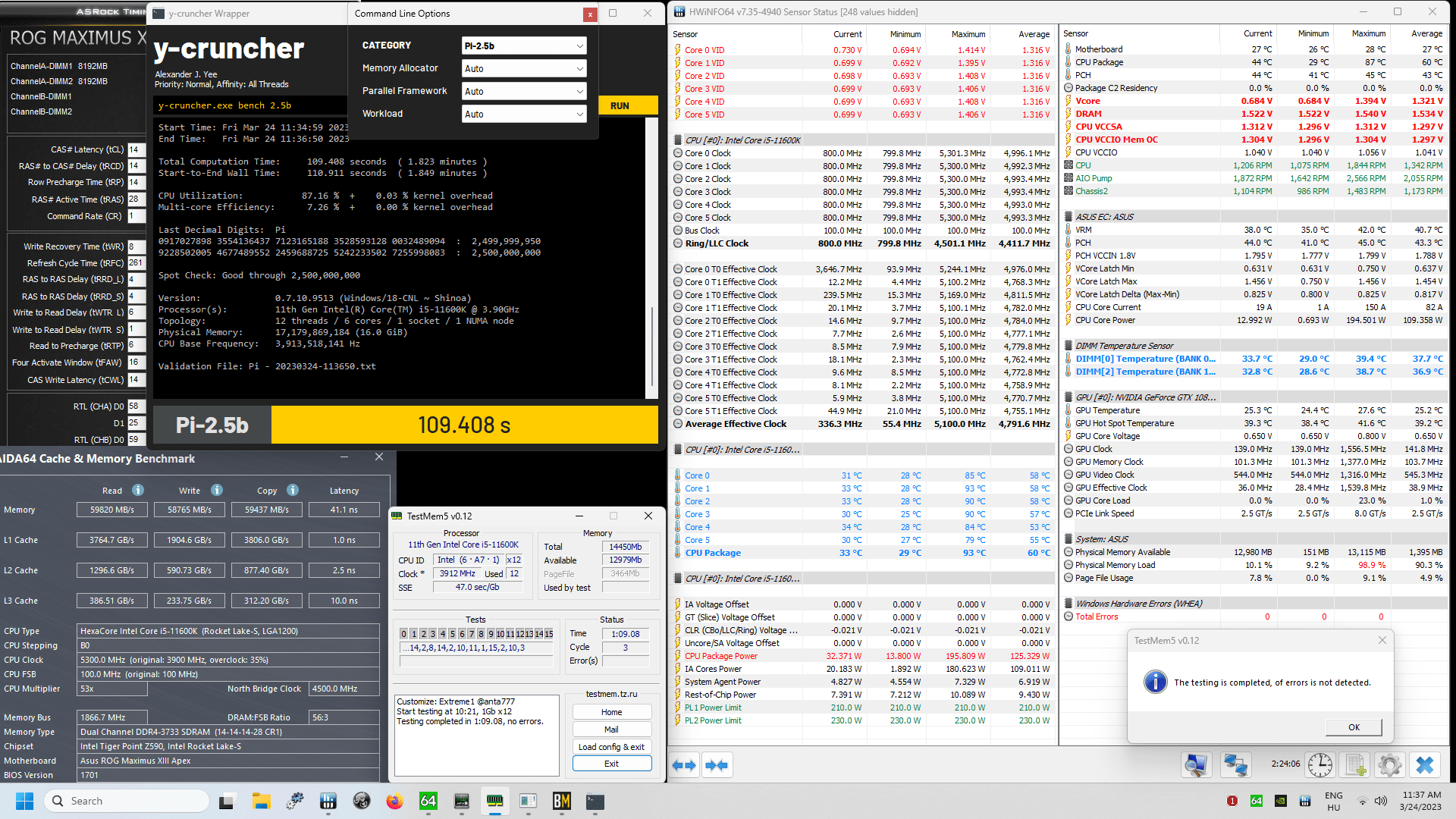The image size is (1456, 819).
Task: Click the Pi-2.5b result 109.408 s banner
Action: coord(464,425)
